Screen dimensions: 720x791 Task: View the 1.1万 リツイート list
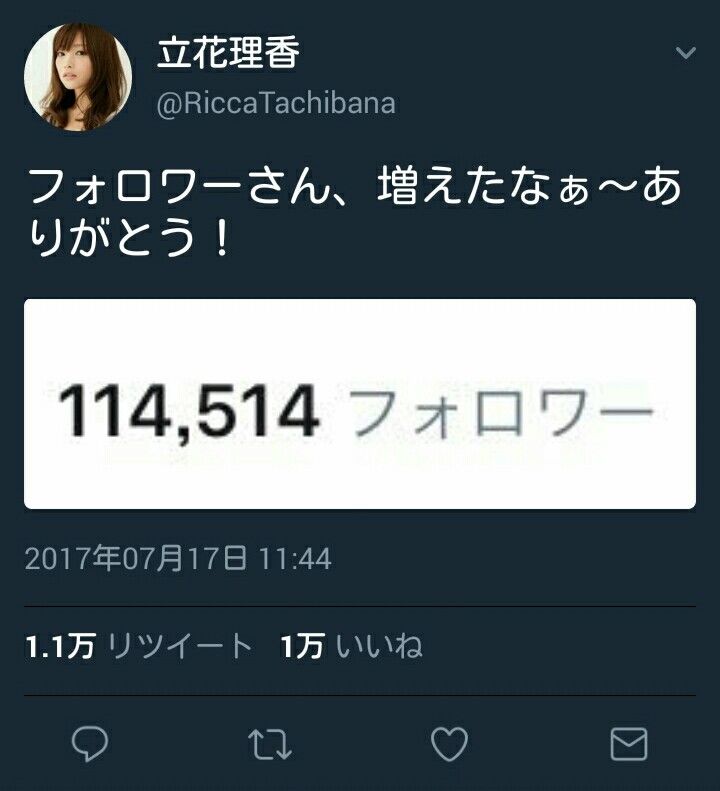click(139, 646)
